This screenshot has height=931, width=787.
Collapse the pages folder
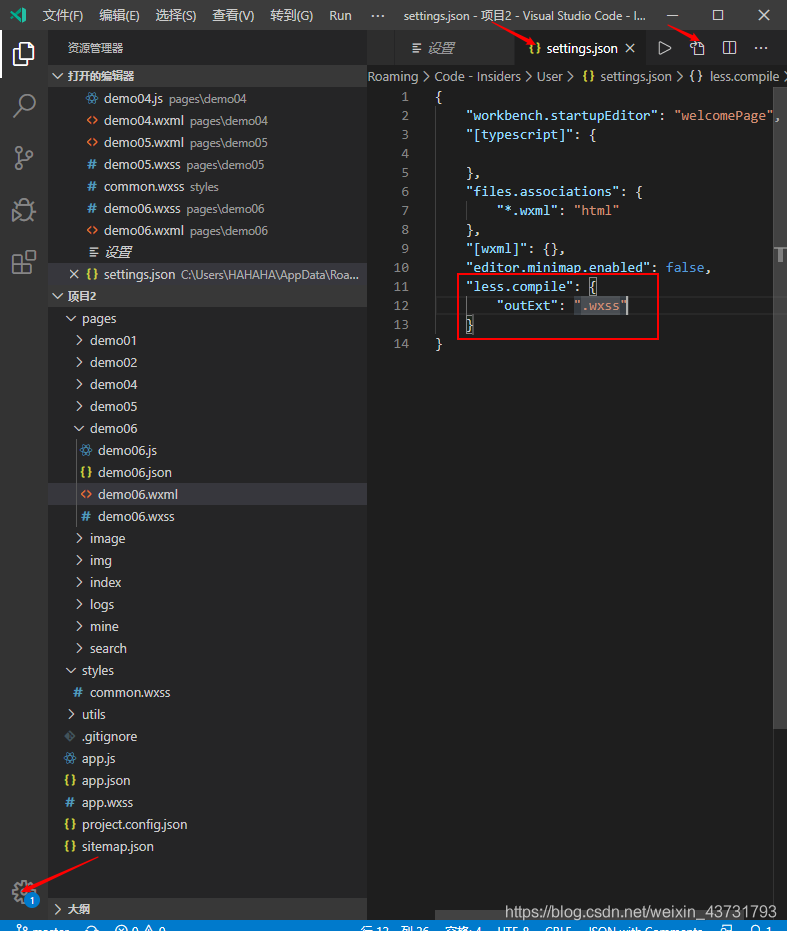(207, 319)
